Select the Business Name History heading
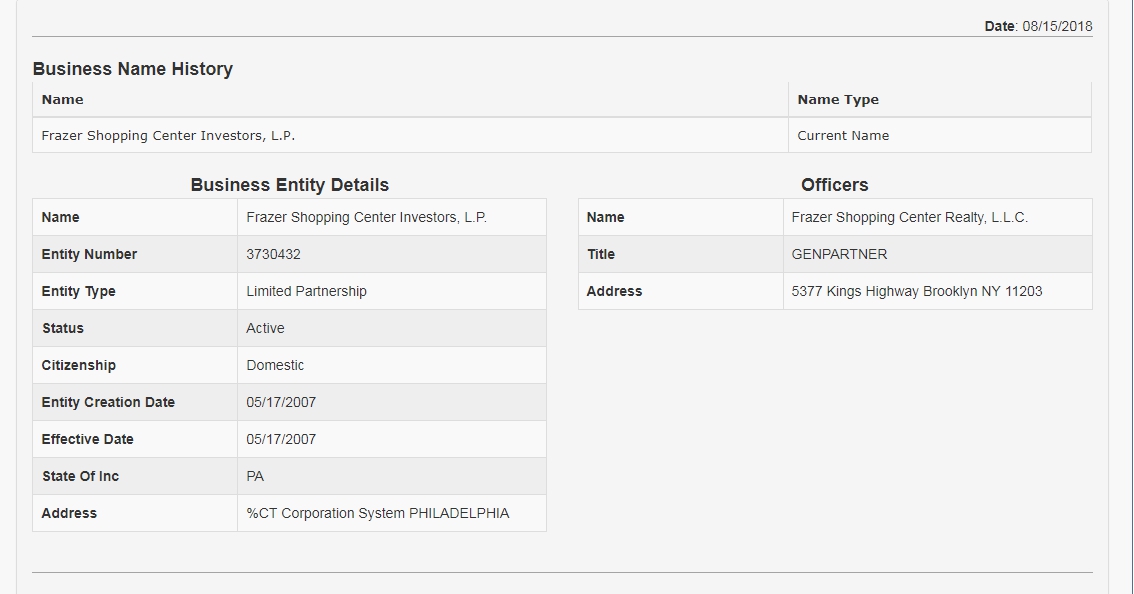This screenshot has width=1134, height=594. [132, 69]
